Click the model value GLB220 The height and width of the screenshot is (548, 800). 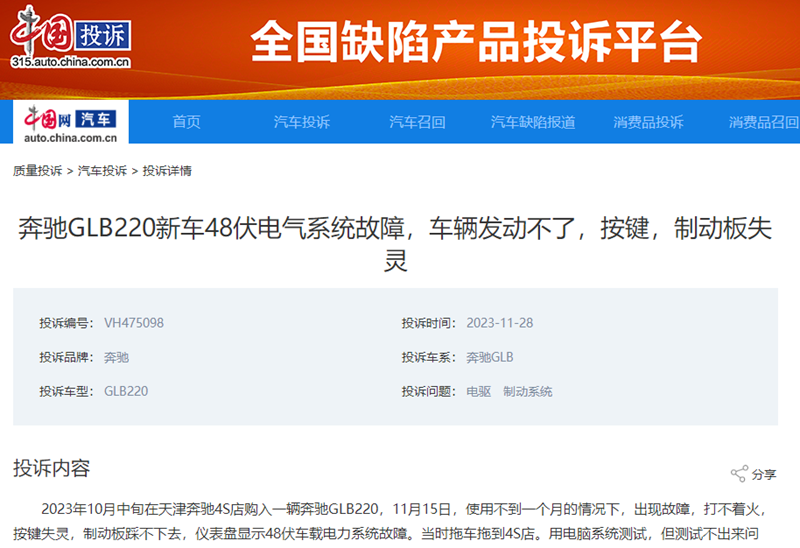tap(126, 391)
